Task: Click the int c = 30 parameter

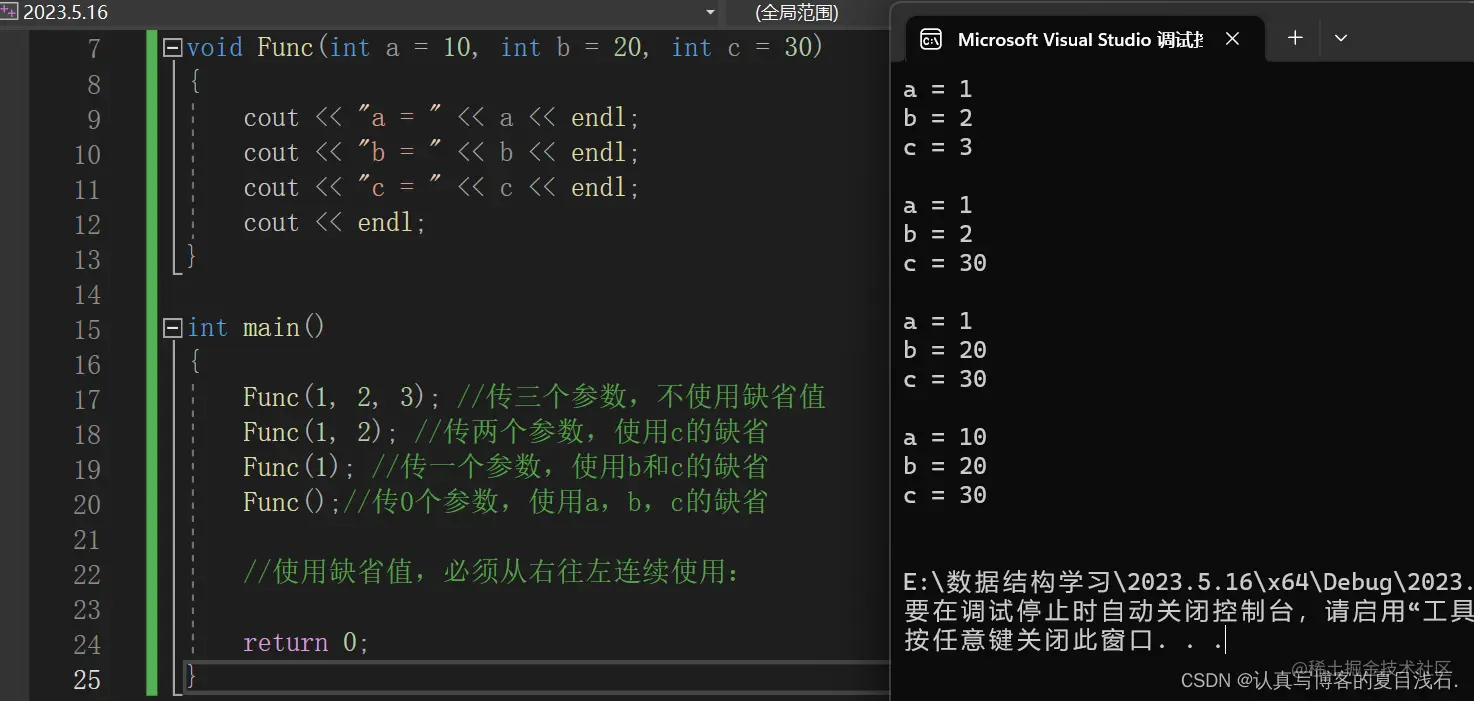Action: pyautogui.click(x=741, y=47)
